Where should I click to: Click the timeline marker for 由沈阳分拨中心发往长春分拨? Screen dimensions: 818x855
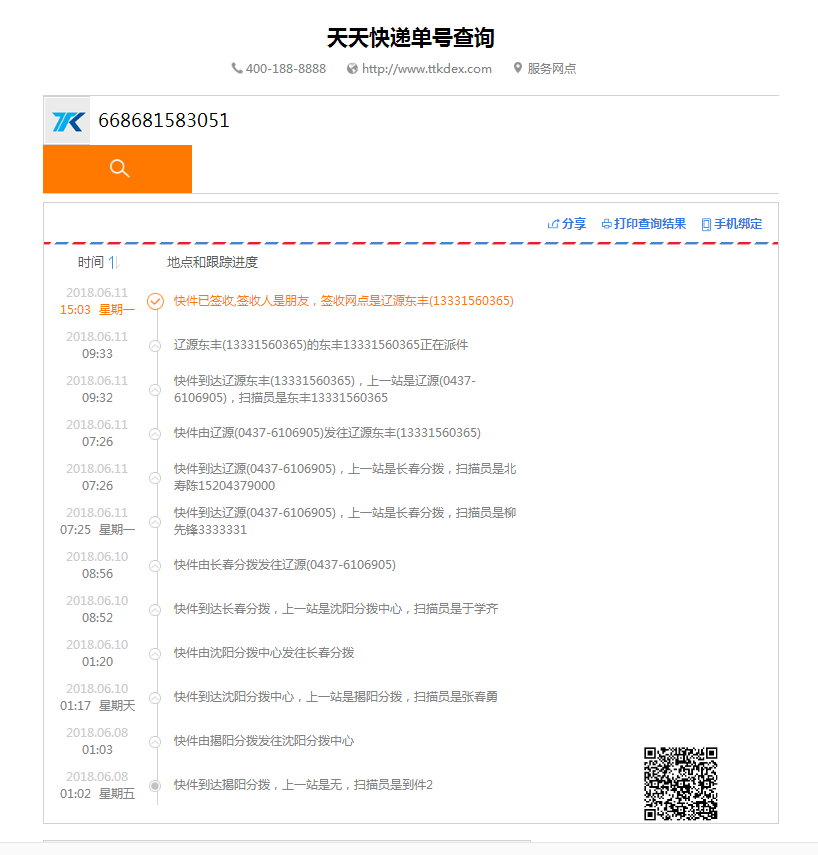[155, 654]
